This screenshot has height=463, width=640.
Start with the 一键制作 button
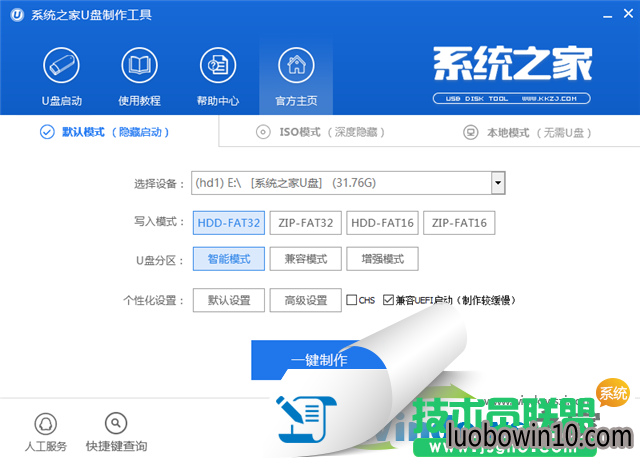tap(318, 360)
